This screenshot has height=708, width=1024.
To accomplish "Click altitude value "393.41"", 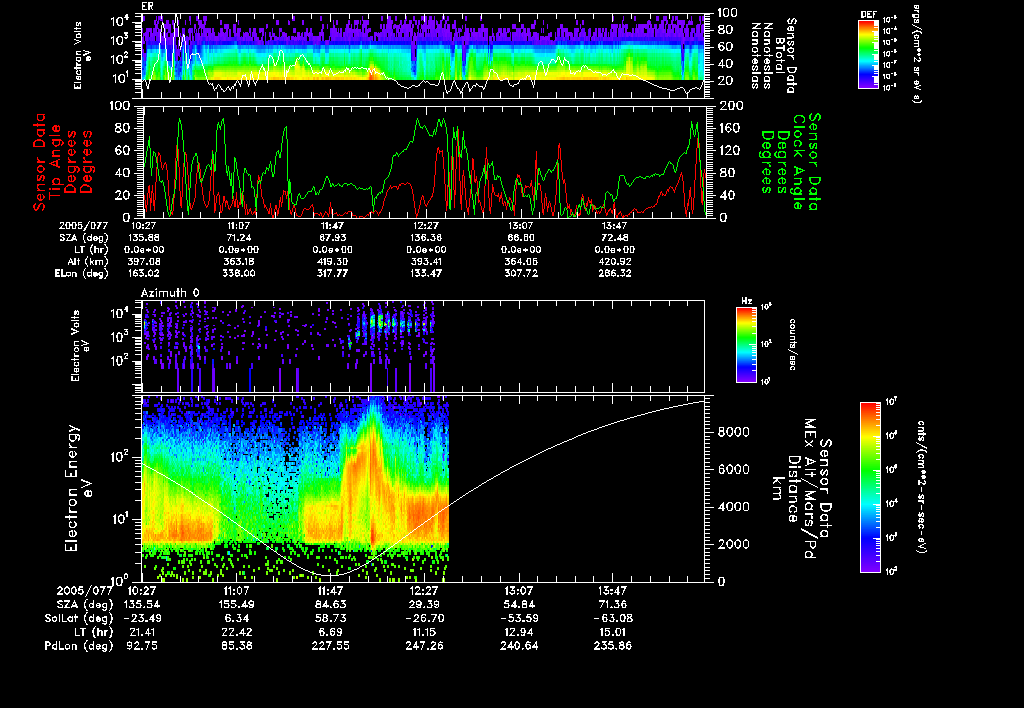I will pos(426,261).
